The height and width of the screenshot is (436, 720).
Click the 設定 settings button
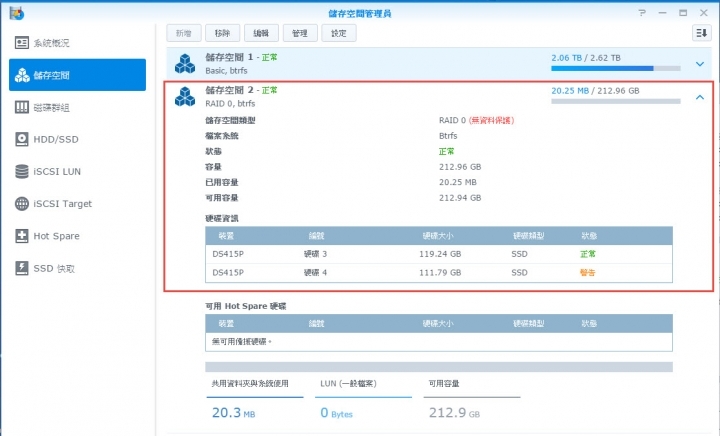click(339, 33)
